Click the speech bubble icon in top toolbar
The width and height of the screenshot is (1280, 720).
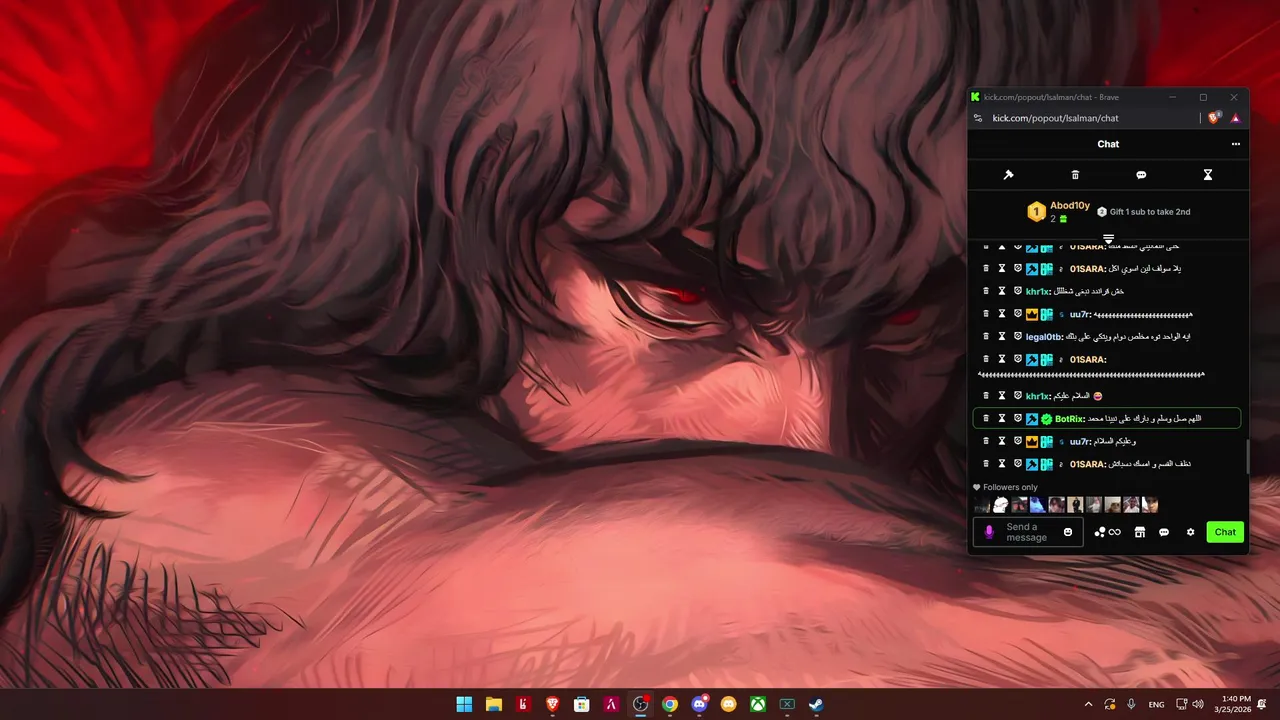[1141, 175]
